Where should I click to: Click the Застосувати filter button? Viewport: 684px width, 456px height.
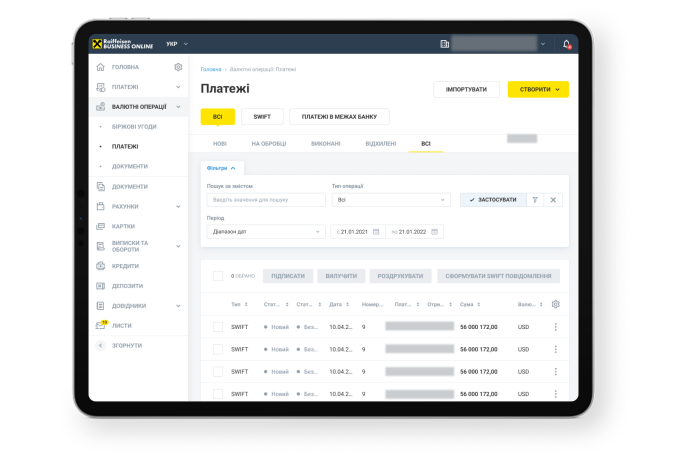click(493, 200)
